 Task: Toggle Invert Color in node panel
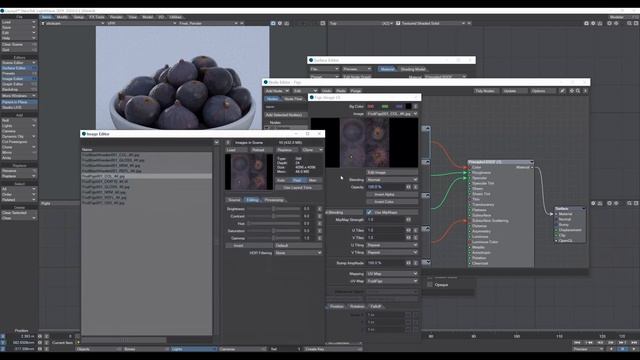click(x=392, y=202)
